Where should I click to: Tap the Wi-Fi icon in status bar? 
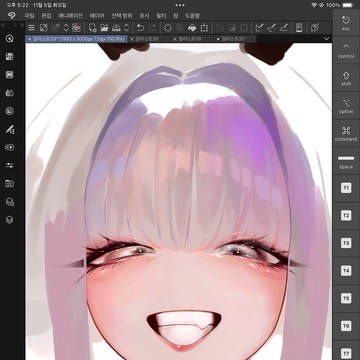(x=314, y=5)
